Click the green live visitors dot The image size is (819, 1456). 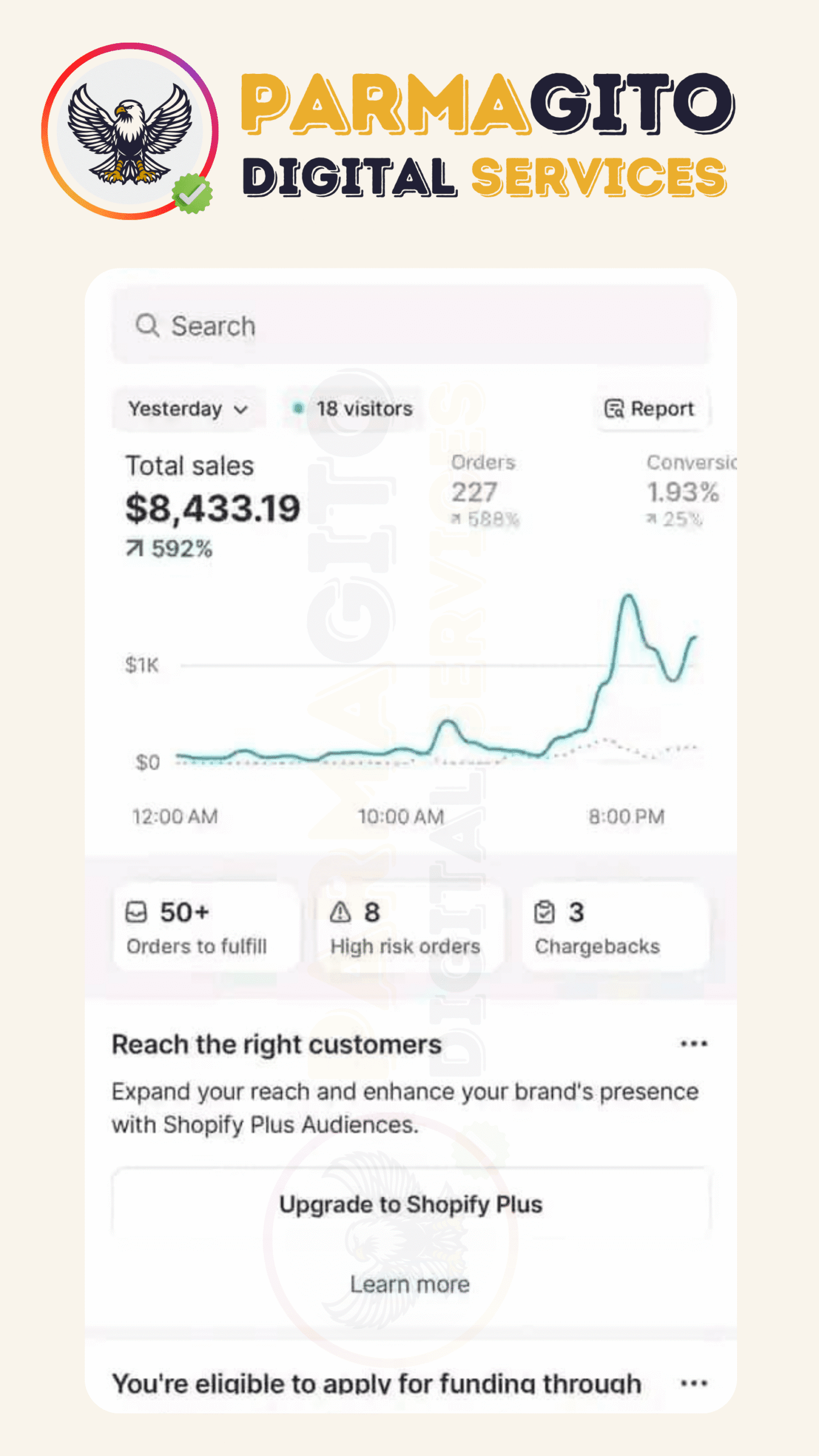coord(297,408)
